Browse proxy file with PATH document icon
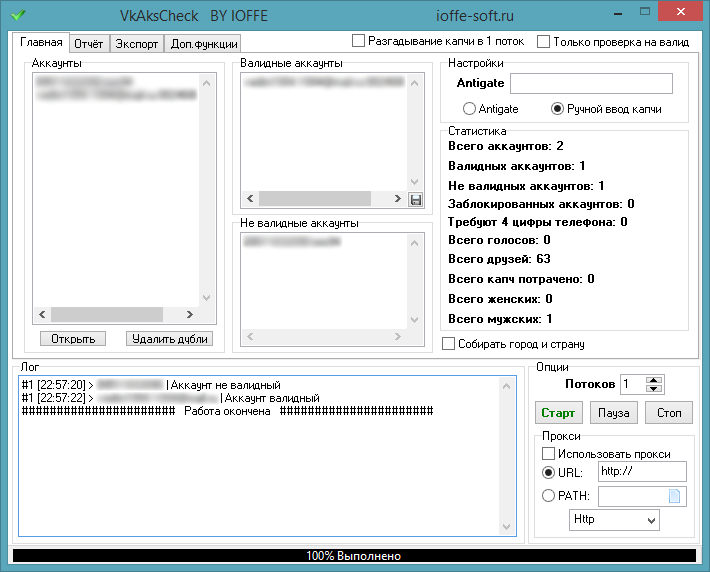 tap(674, 496)
